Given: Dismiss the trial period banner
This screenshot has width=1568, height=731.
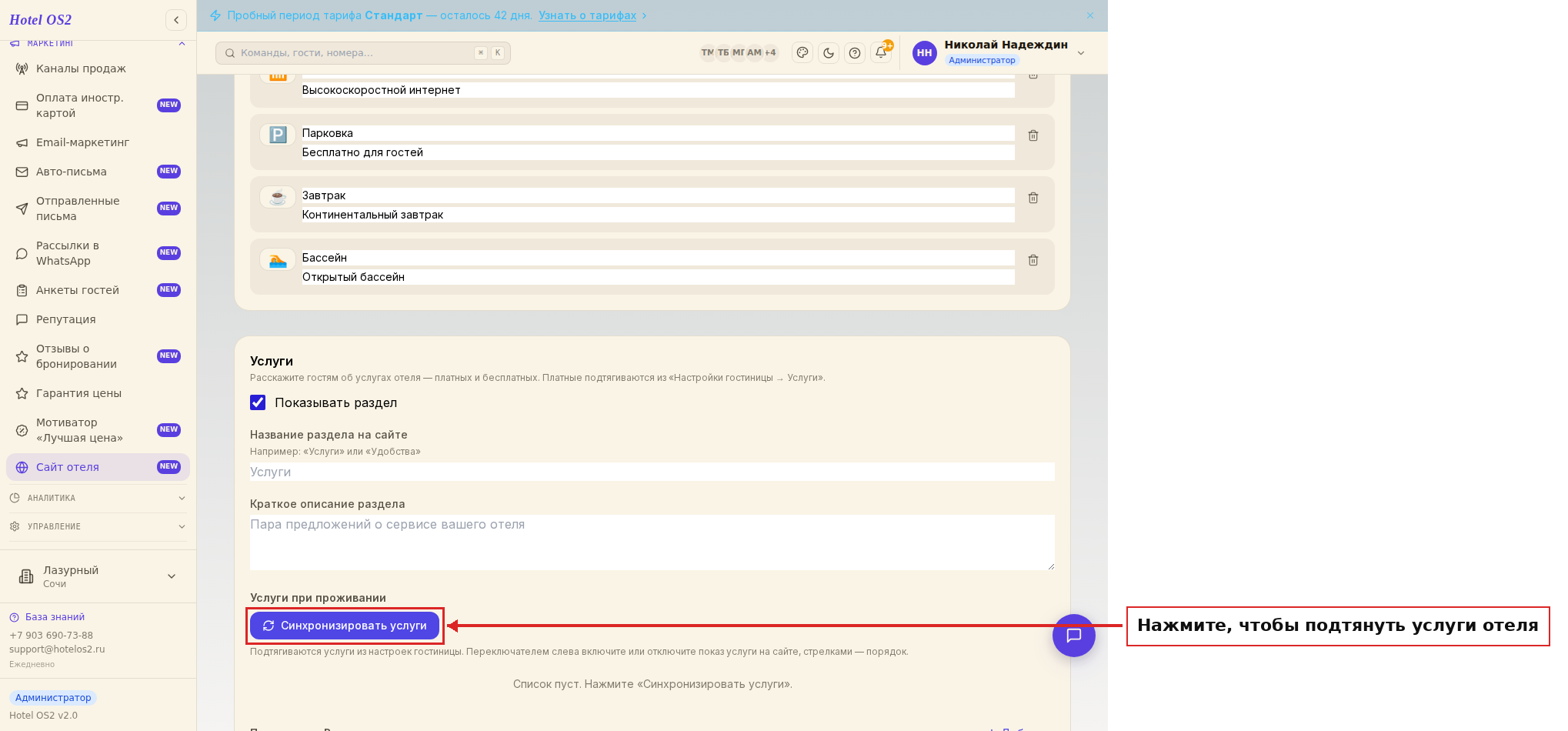Looking at the screenshot, I should click(x=1090, y=15).
